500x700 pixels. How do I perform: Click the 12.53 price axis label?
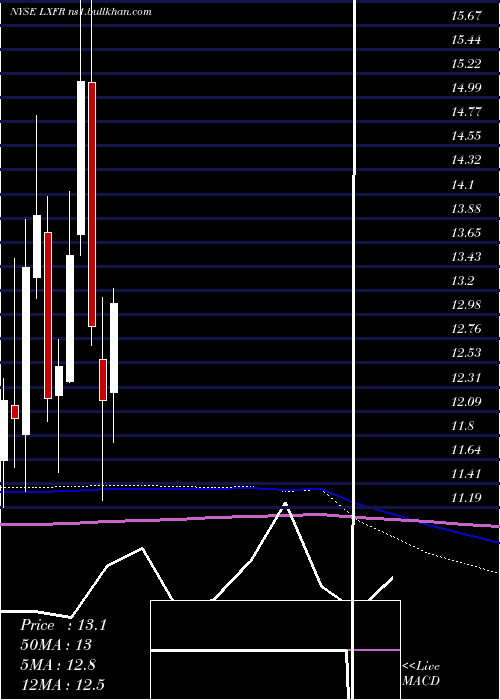tap(466, 353)
